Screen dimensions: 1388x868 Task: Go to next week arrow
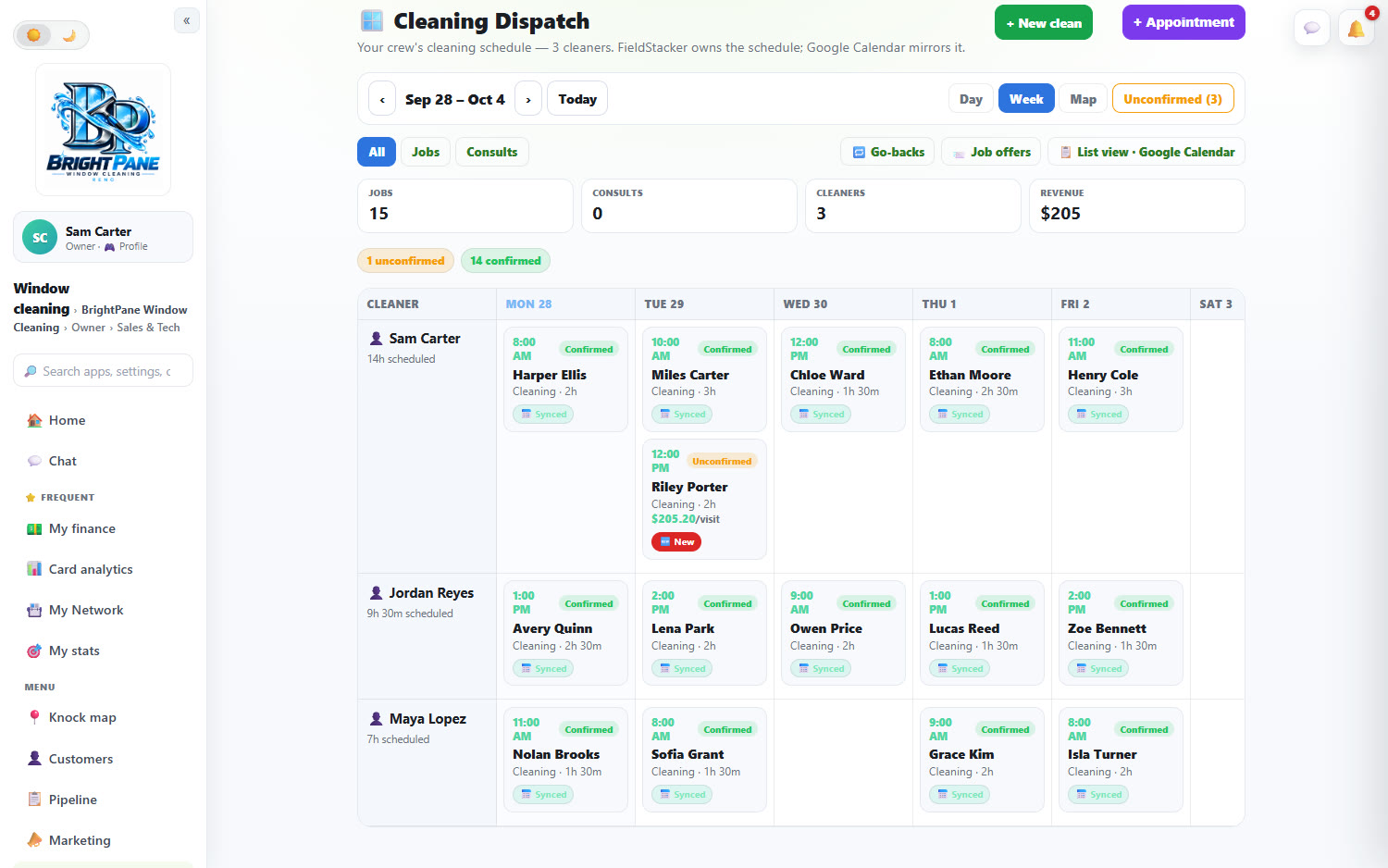tap(528, 99)
